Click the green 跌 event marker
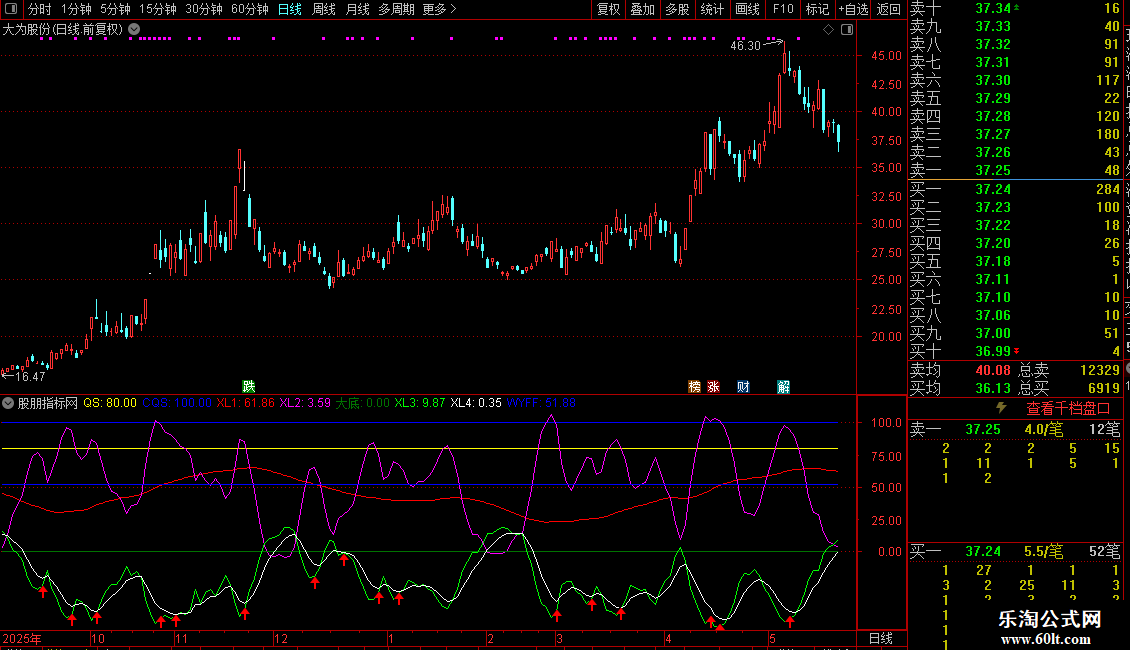Image resolution: width=1130 pixels, height=650 pixels. tap(249, 387)
